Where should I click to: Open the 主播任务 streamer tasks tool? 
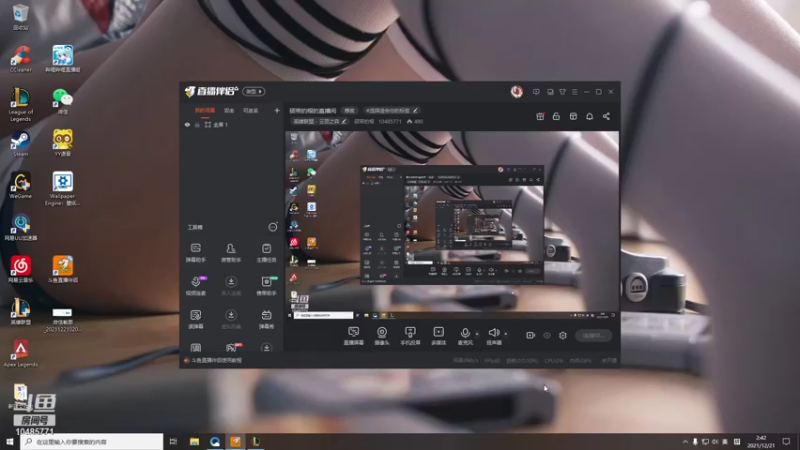pos(266,253)
